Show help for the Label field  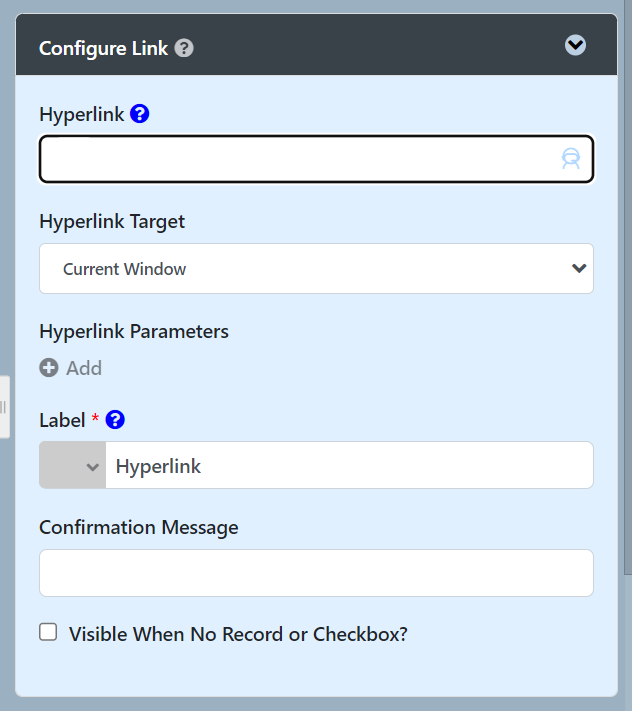coord(115,420)
